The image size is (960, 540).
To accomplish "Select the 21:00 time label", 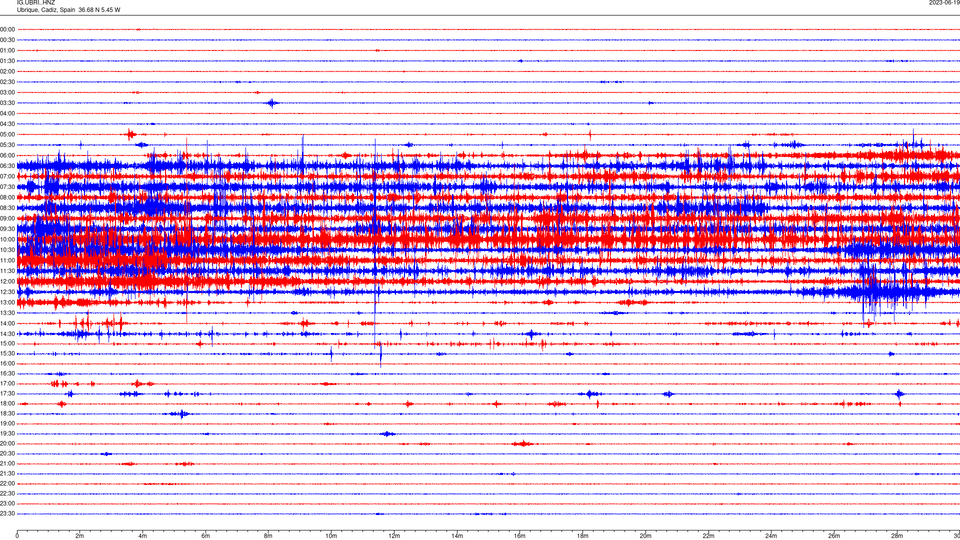I will (7, 463).
